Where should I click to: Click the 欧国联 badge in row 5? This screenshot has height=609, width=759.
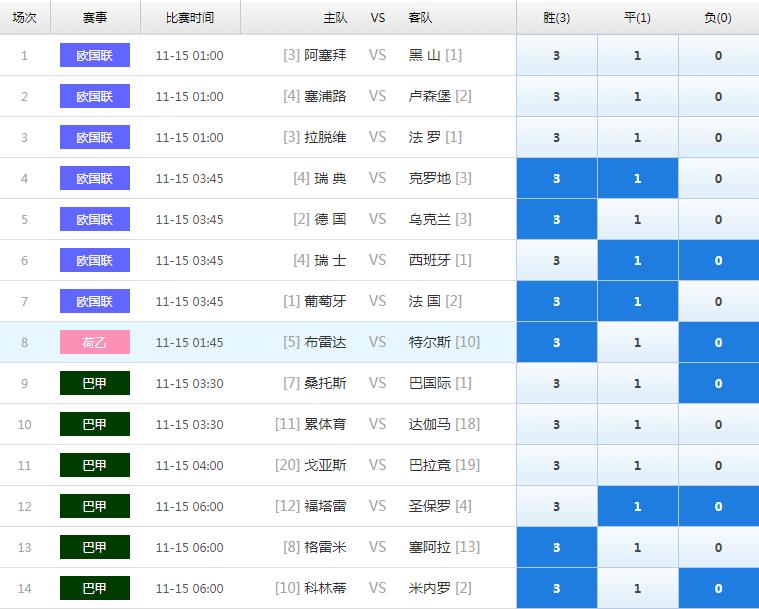tap(95, 219)
